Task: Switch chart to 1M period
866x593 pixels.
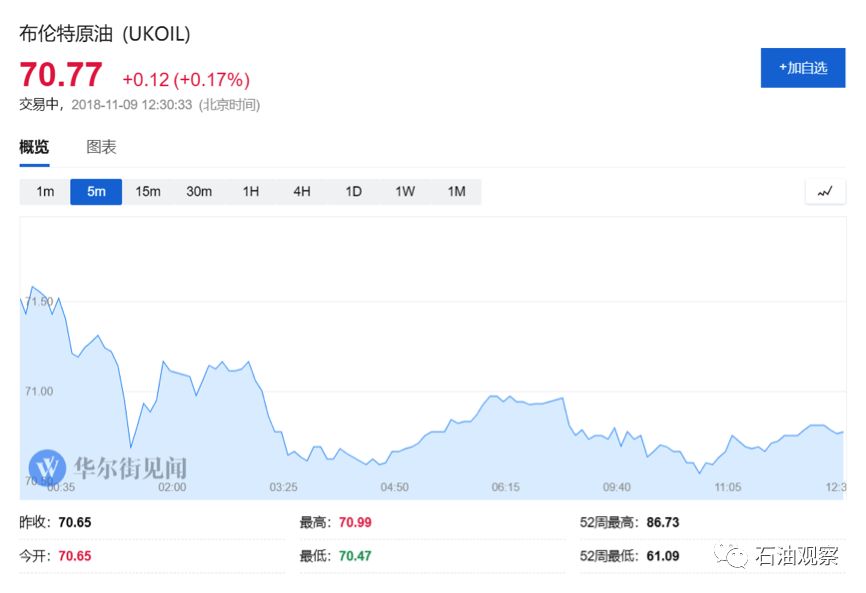Action: (456, 192)
